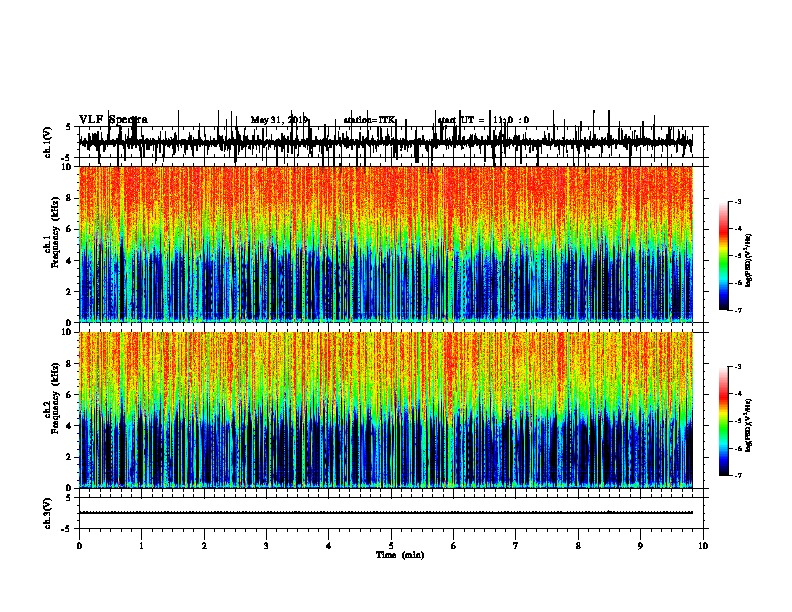Click the log(PSD) units label beside ch.1 color bar
This screenshot has height=612, width=792.
[x=749, y=261]
